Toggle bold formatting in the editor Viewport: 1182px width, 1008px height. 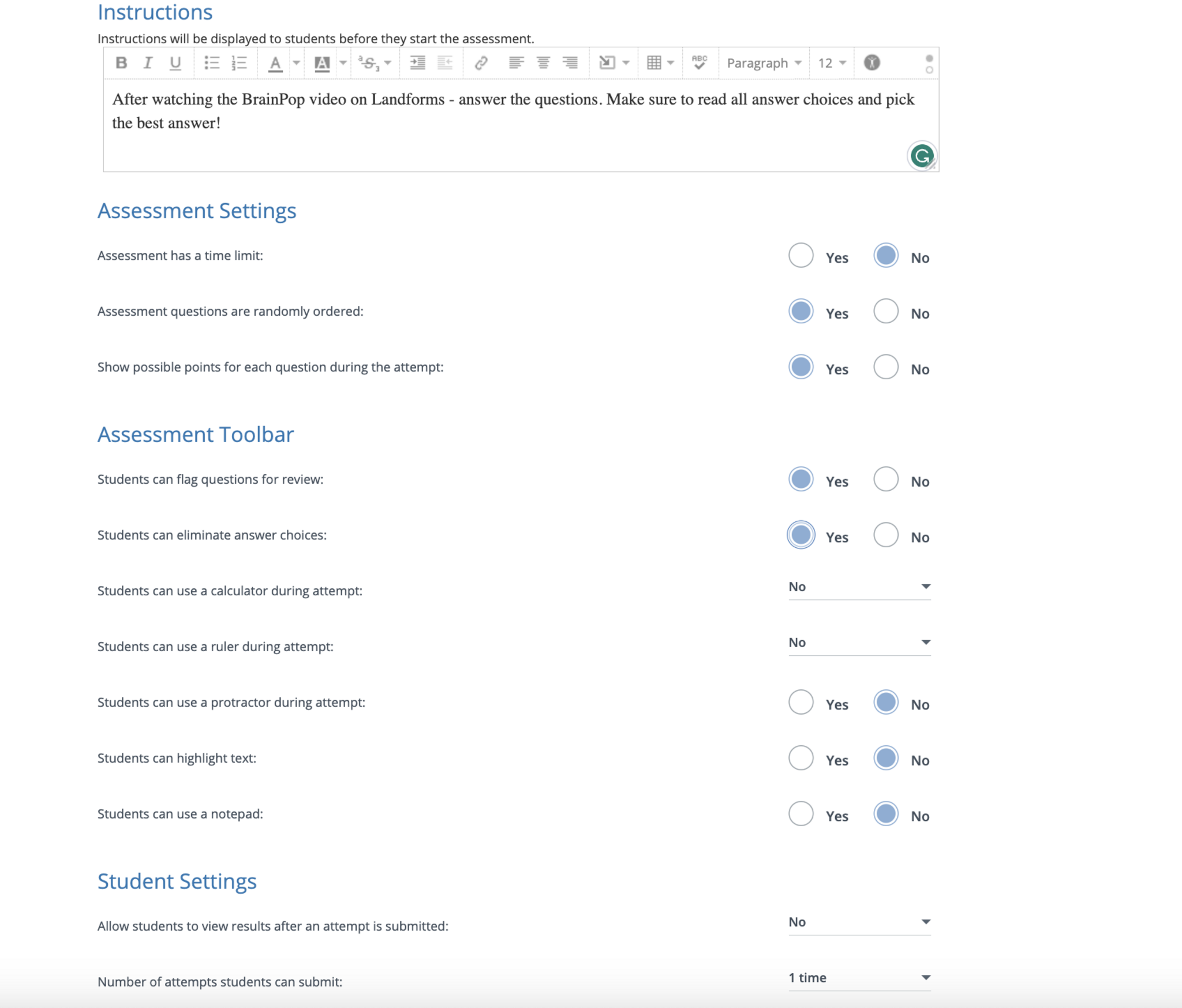click(x=121, y=63)
